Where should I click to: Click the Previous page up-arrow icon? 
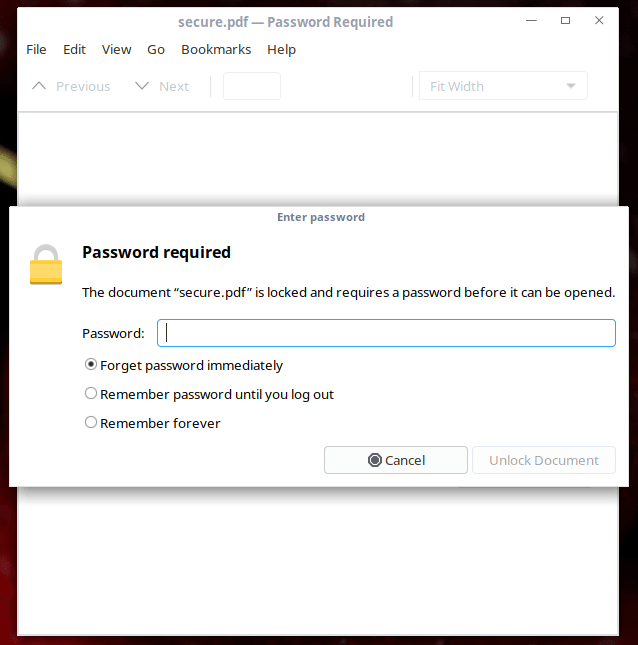click(39, 86)
